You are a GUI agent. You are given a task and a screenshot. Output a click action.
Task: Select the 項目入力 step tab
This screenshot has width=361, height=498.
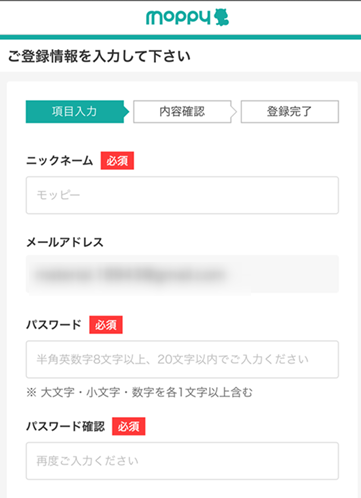(75, 112)
